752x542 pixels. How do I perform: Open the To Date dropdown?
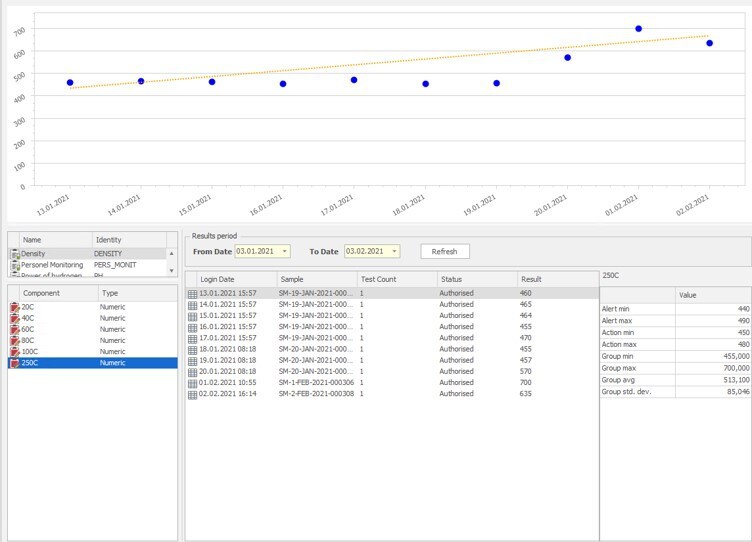point(394,251)
